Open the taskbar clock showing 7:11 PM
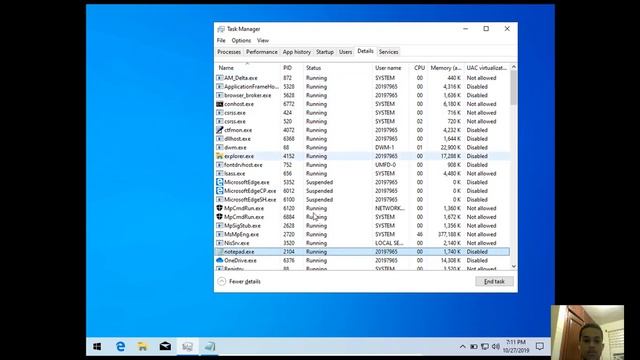640x360 pixels. click(x=516, y=346)
